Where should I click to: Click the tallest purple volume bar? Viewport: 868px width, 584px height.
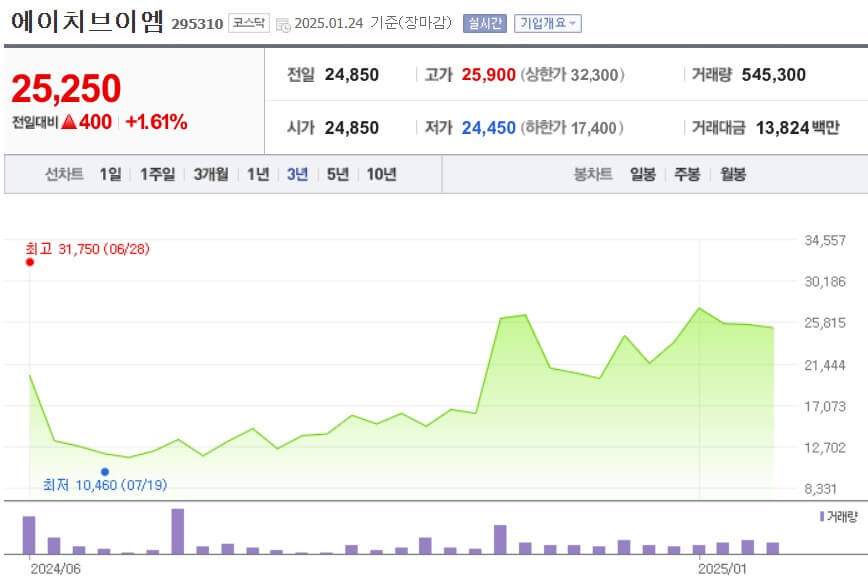point(176,530)
